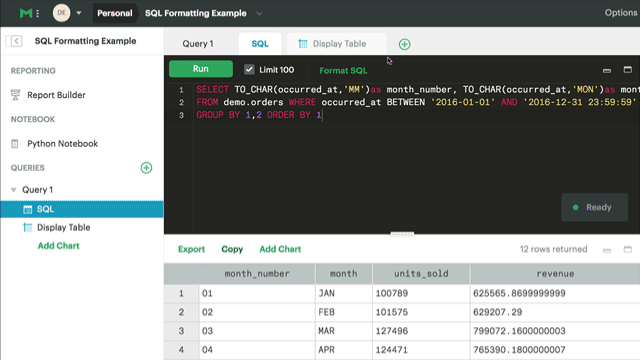The width and height of the screenshot is (640, 360).
Task: Click row number 2 in results
Action: pos(181,312)
